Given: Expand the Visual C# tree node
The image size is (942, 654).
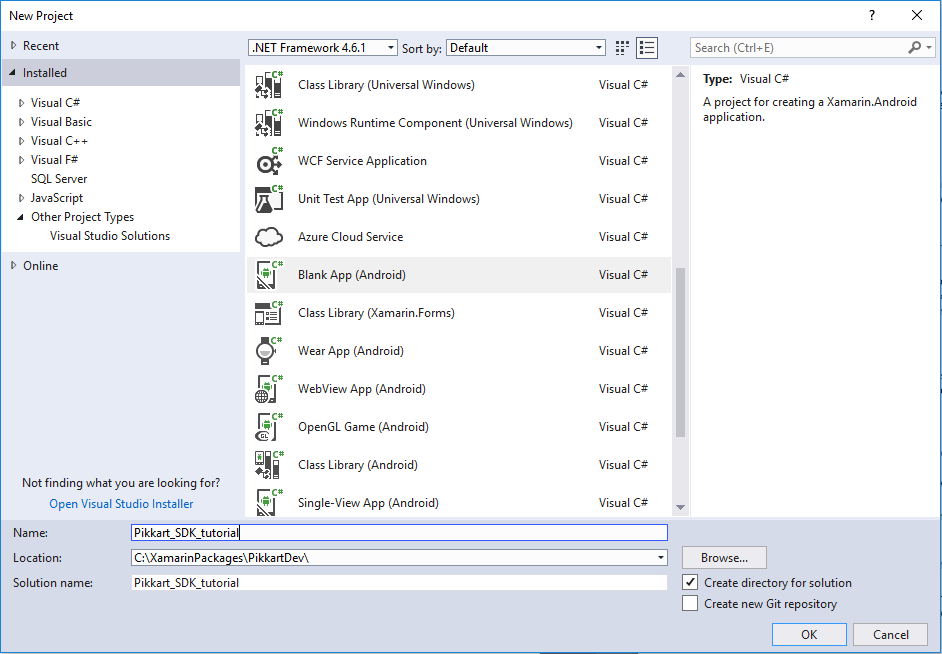Looking at the screenshot, I should click(22, 103).
